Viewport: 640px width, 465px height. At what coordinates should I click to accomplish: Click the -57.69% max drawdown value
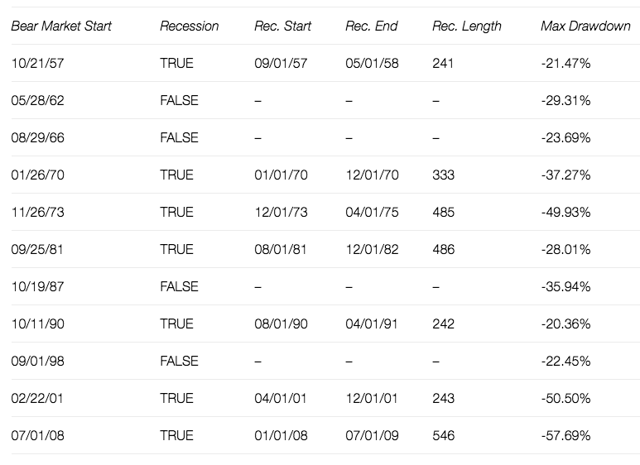click(566, 436)
